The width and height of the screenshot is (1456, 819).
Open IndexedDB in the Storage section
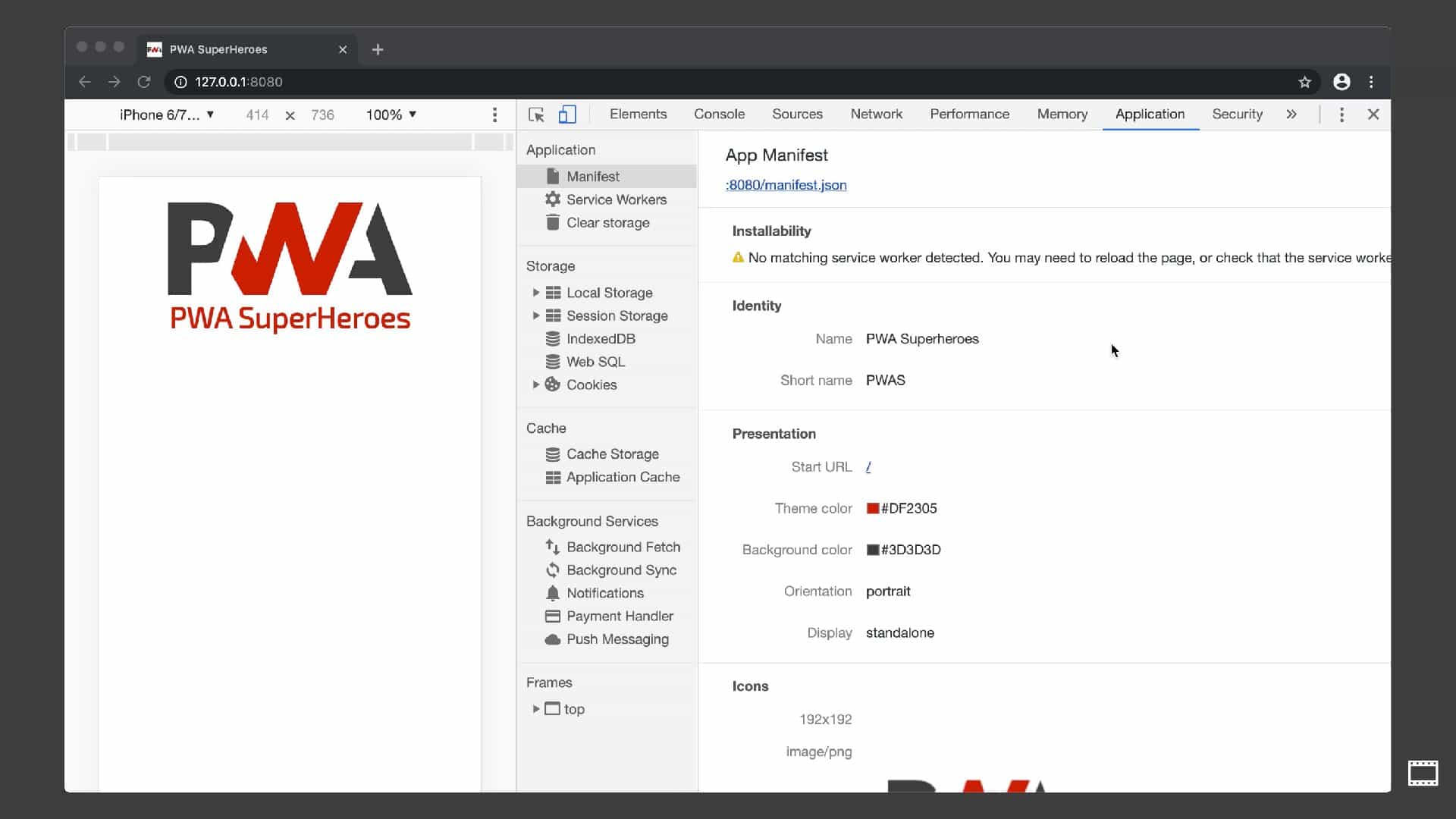[x=600, y=339]
